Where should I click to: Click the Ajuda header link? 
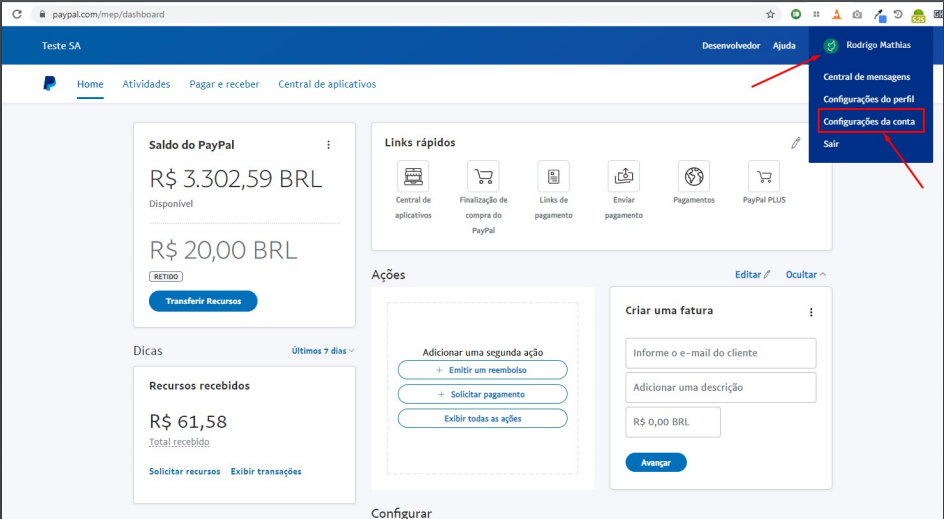pos(784,46)
